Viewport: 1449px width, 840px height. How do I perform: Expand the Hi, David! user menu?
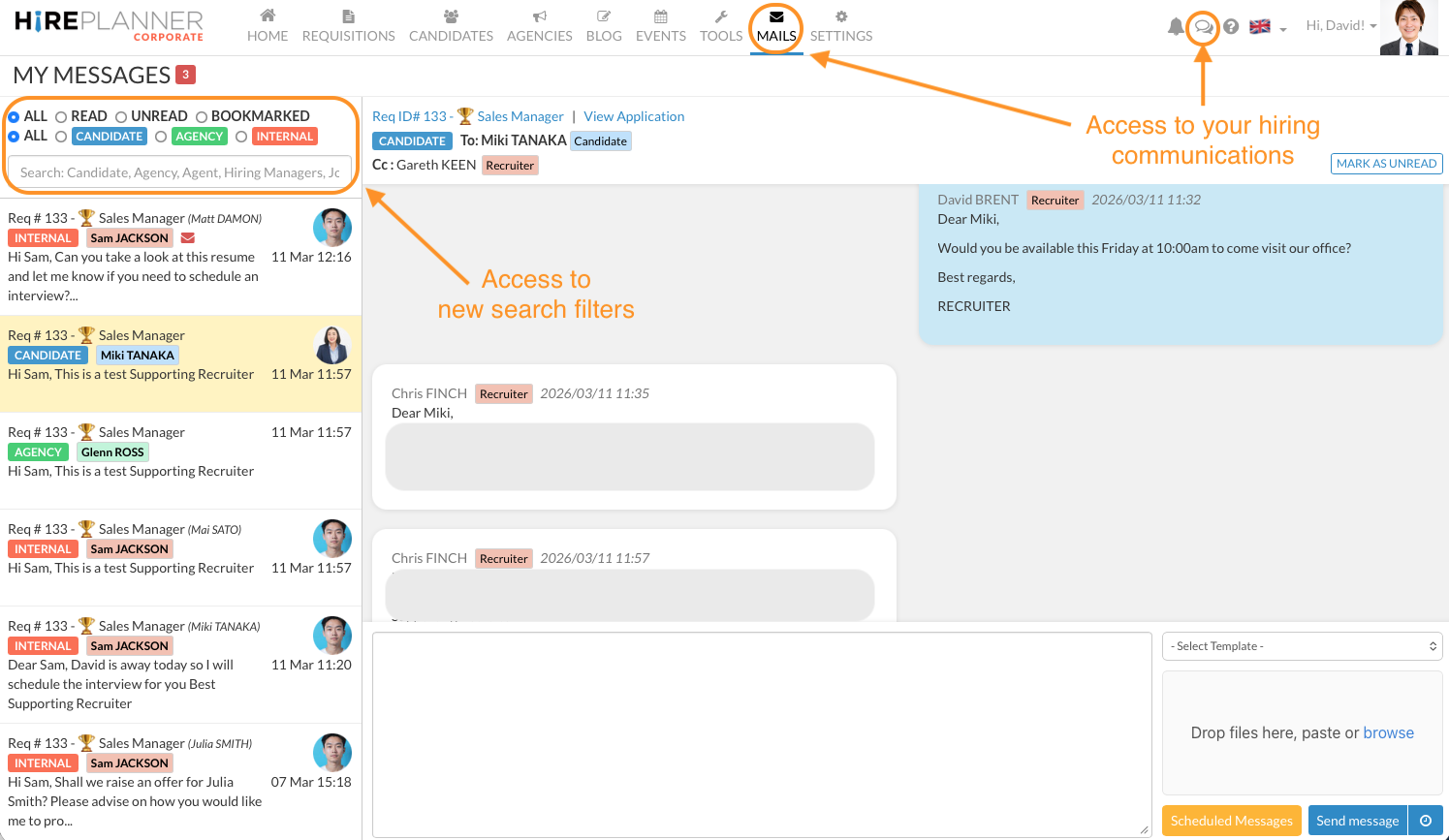[1340, 26]
